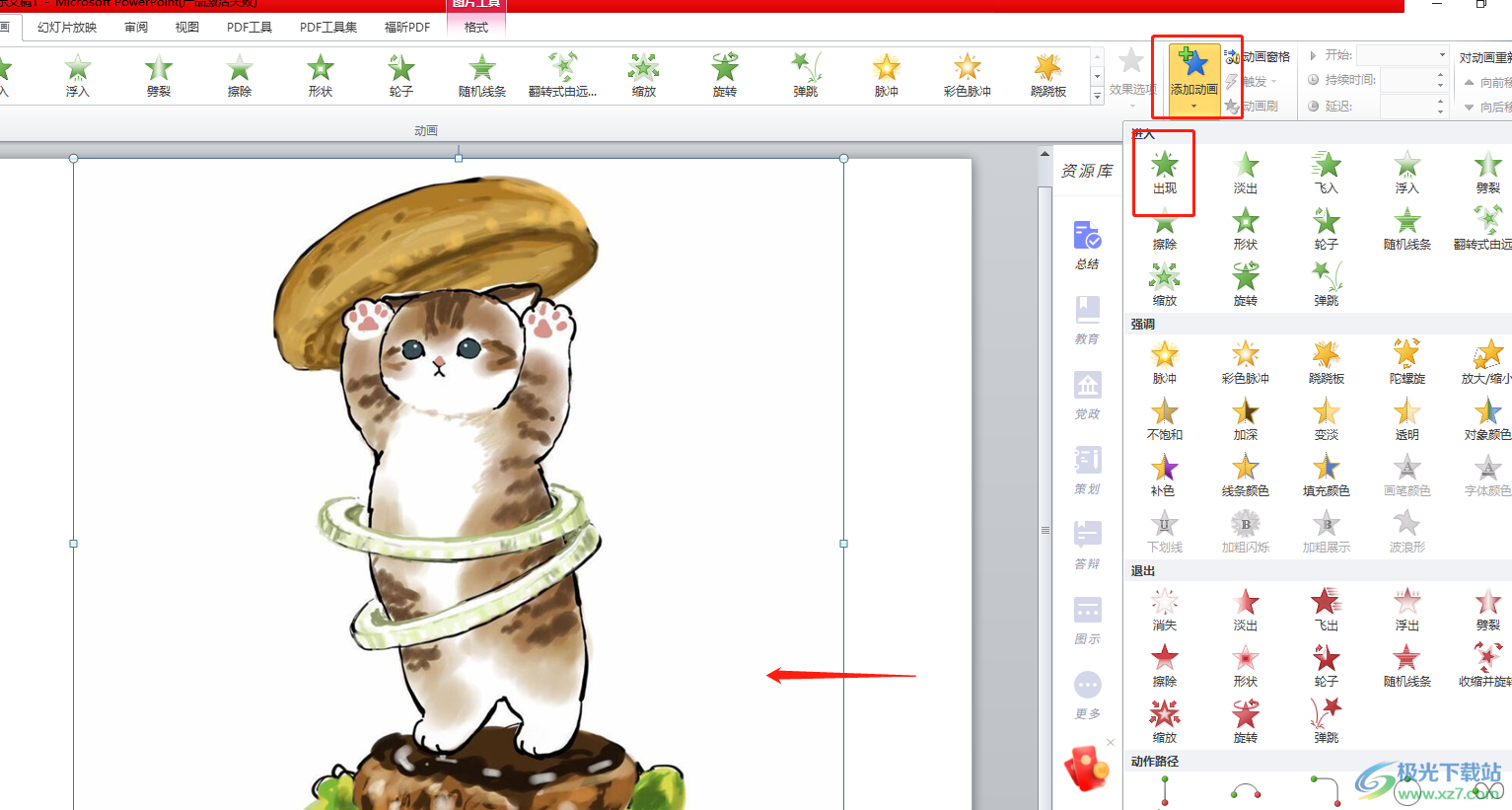Select the 擦除 animation in ribbon gallery
Screen dimensions: 1512x810
[x=240, y=76]
